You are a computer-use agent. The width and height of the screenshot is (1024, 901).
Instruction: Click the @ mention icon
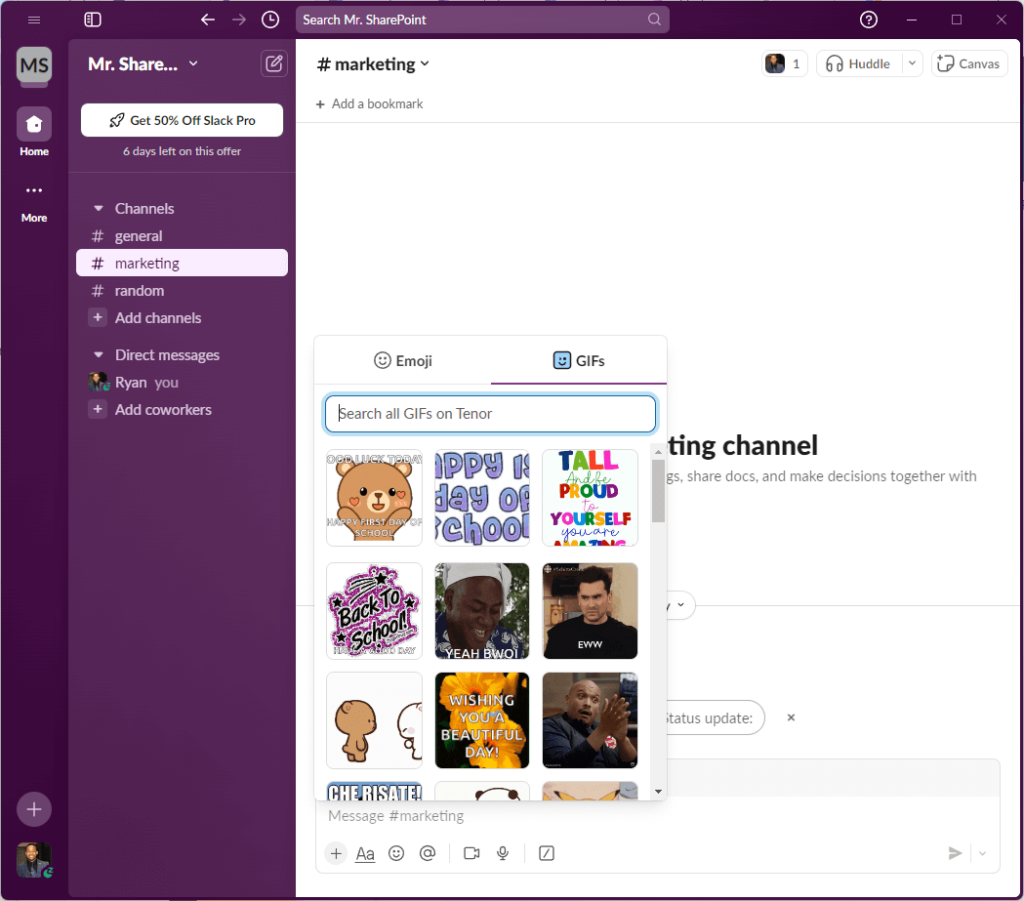click(428, 853)
